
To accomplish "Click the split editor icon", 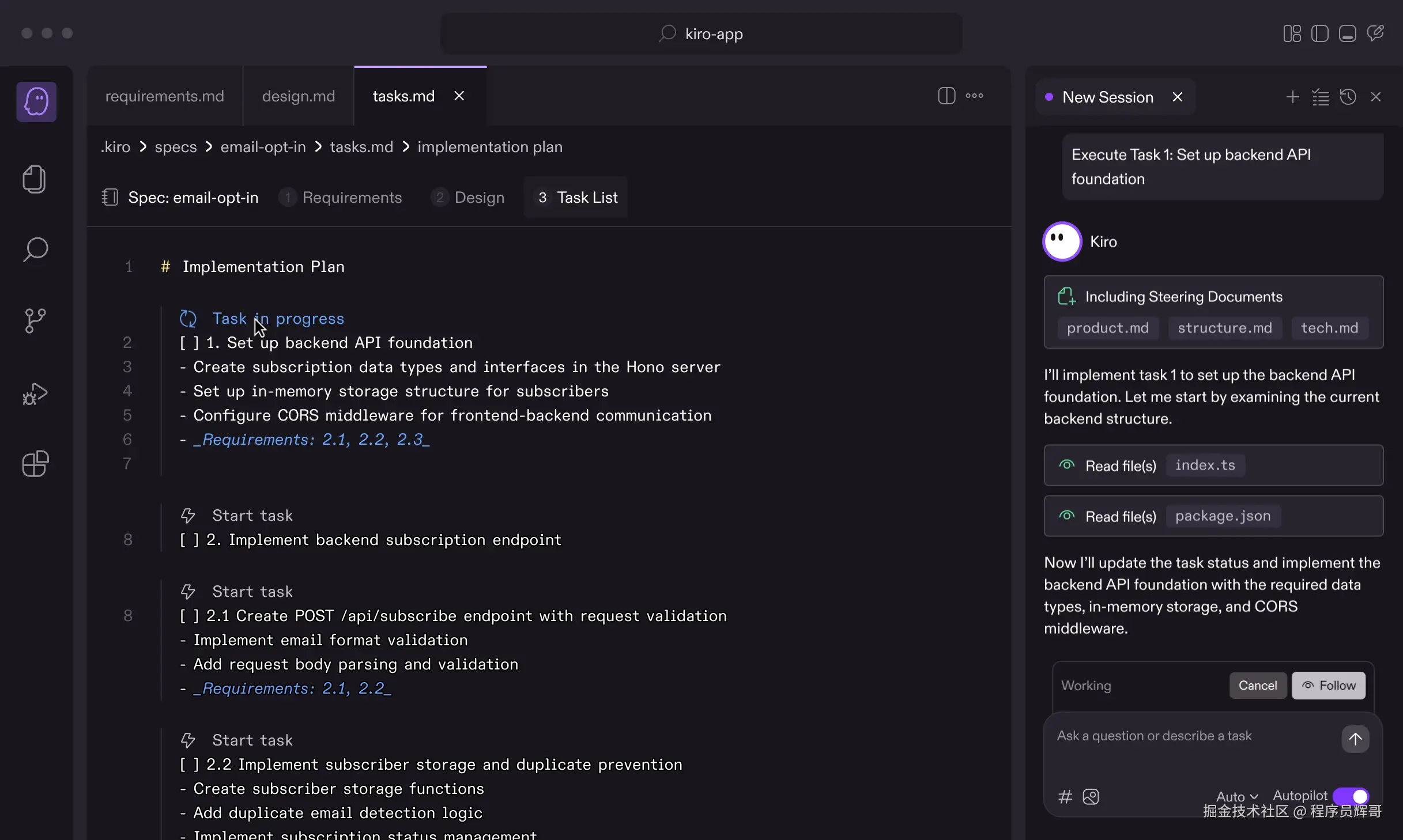I will pos(946,96).
